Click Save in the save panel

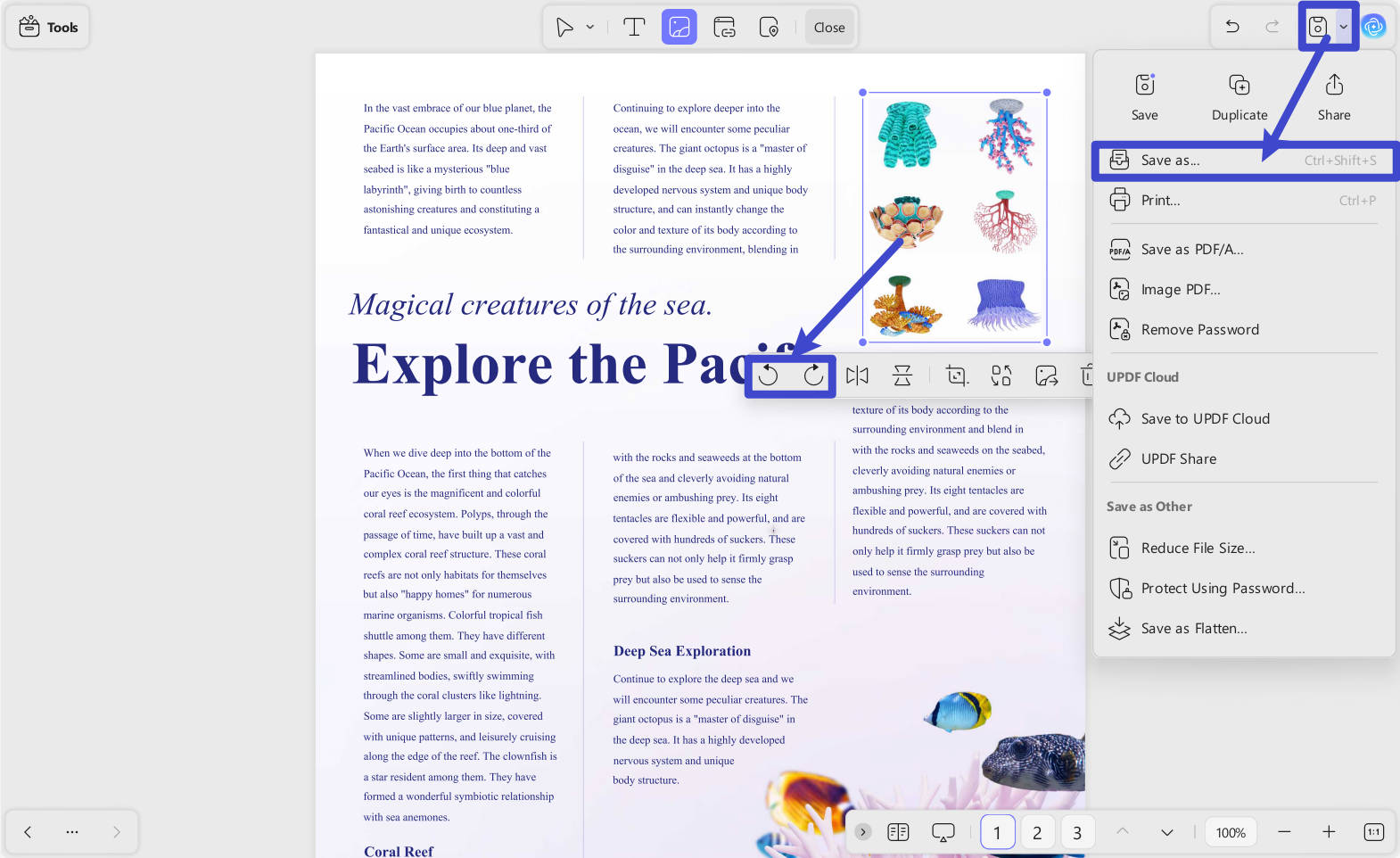pyautogui.click(x=1145, y=97)
